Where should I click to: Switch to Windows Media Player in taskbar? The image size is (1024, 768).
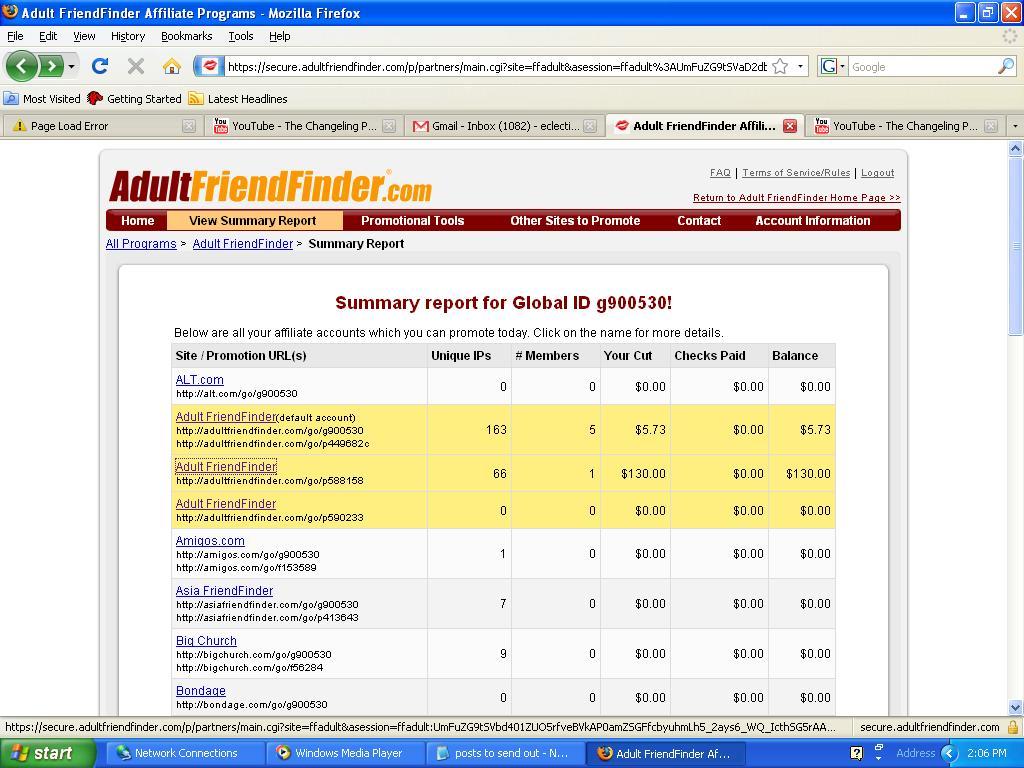coord(345,753)
